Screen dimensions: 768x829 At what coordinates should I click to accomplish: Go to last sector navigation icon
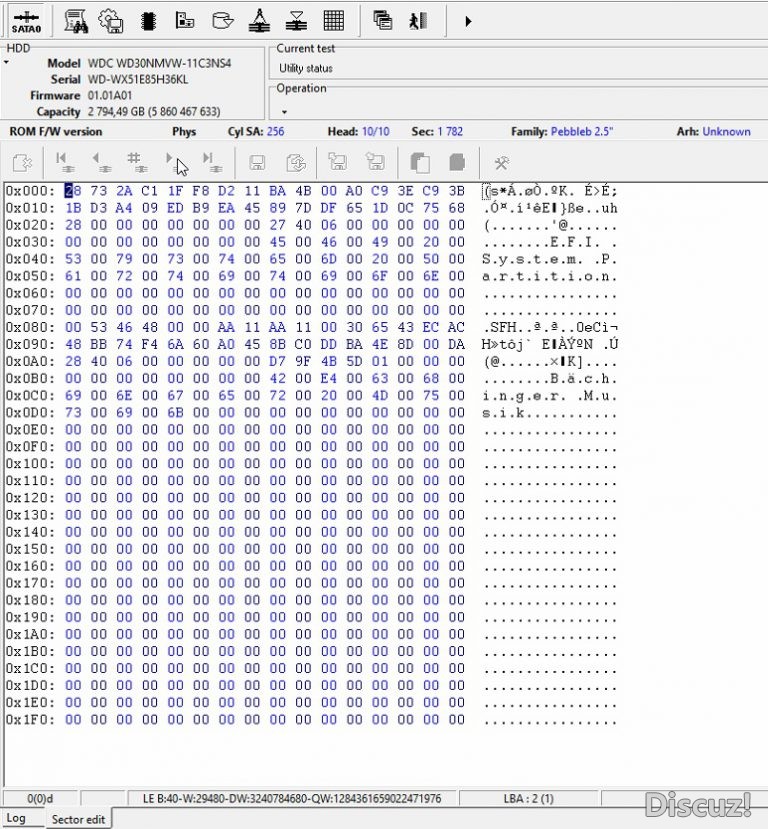212,163
